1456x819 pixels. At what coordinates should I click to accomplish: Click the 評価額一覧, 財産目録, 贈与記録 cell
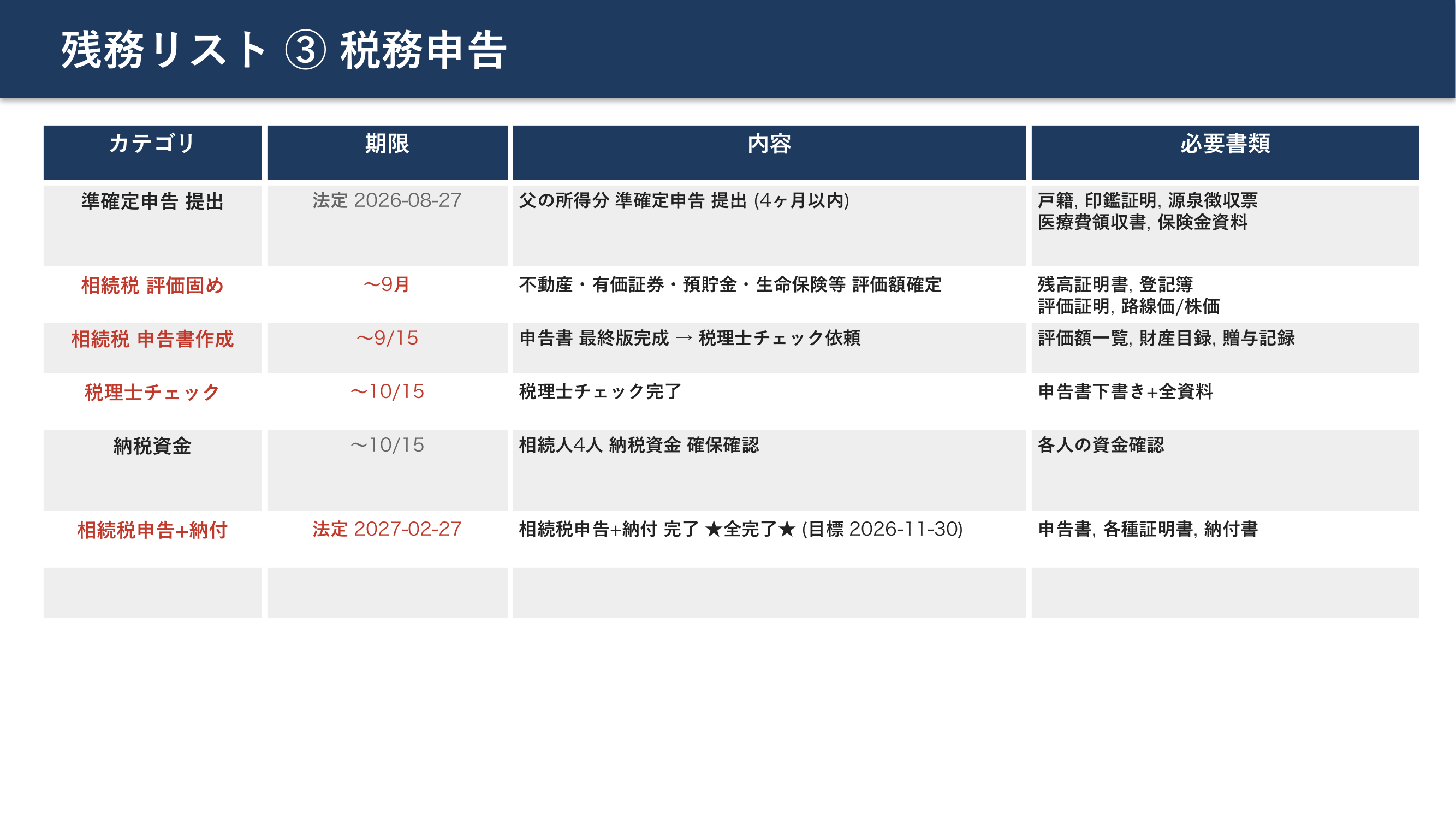(x=1166, y=338)
